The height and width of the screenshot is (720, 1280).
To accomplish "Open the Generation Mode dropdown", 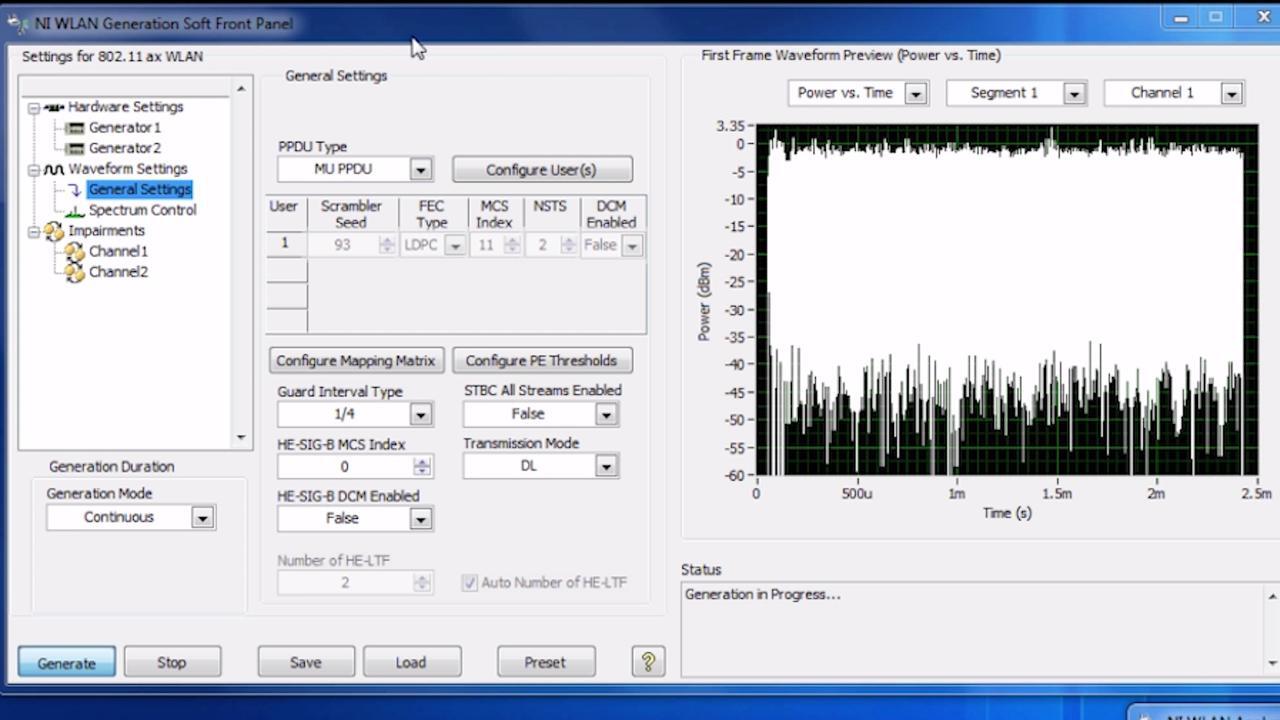I will pyautogui.click(x=202, y=518).
